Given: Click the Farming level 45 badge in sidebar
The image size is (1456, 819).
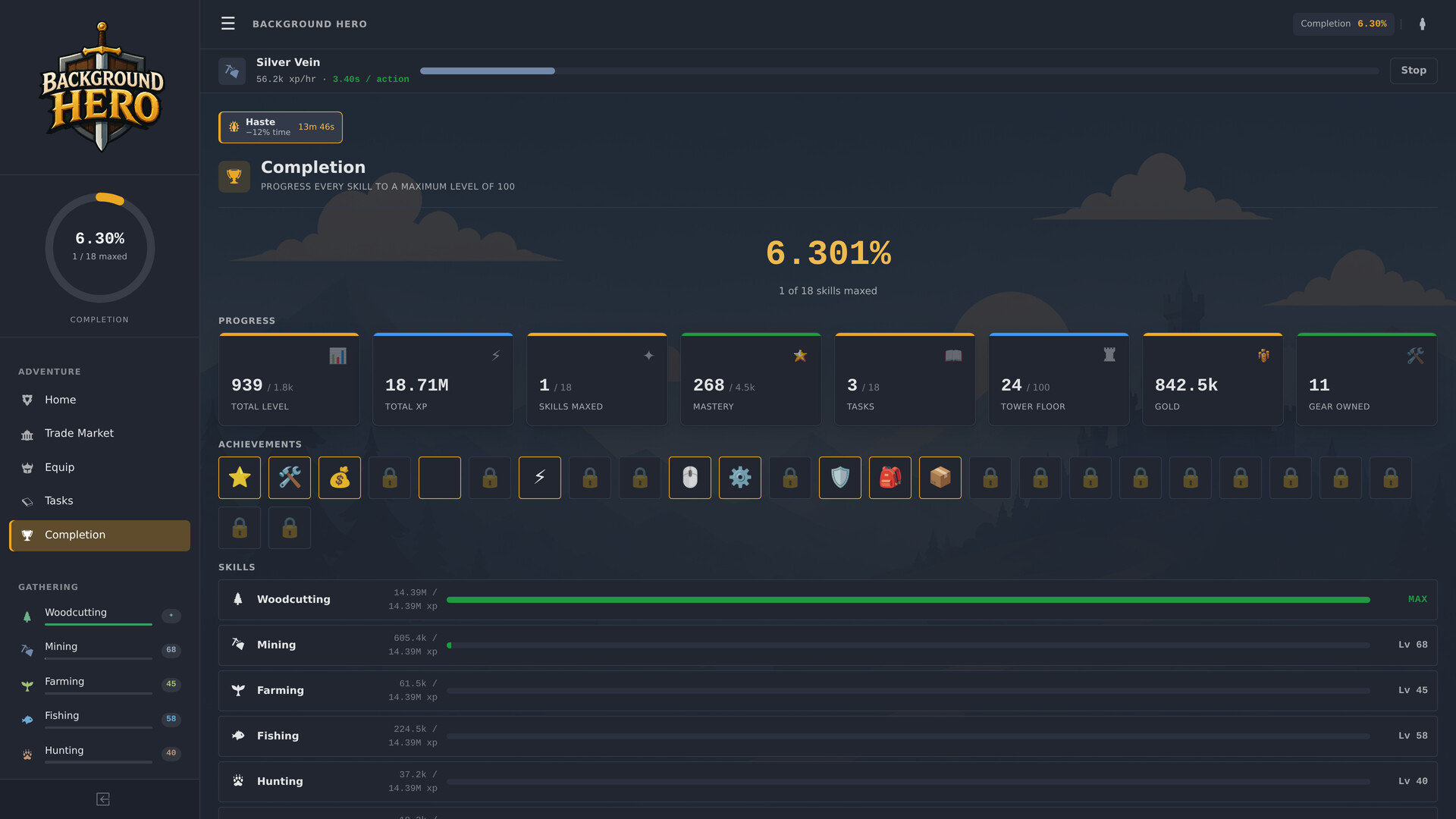Looking at the screenshot, I should pyautogui.click(x=171, y=684).
